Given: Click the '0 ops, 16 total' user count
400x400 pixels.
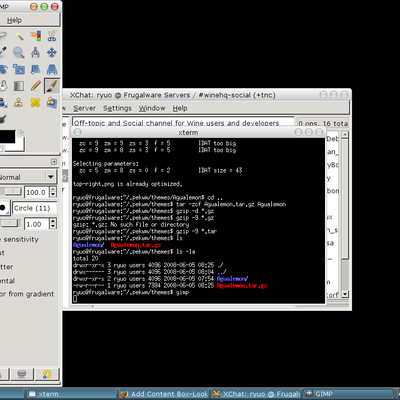Looking at the screenshot, I should pos(323,123).
